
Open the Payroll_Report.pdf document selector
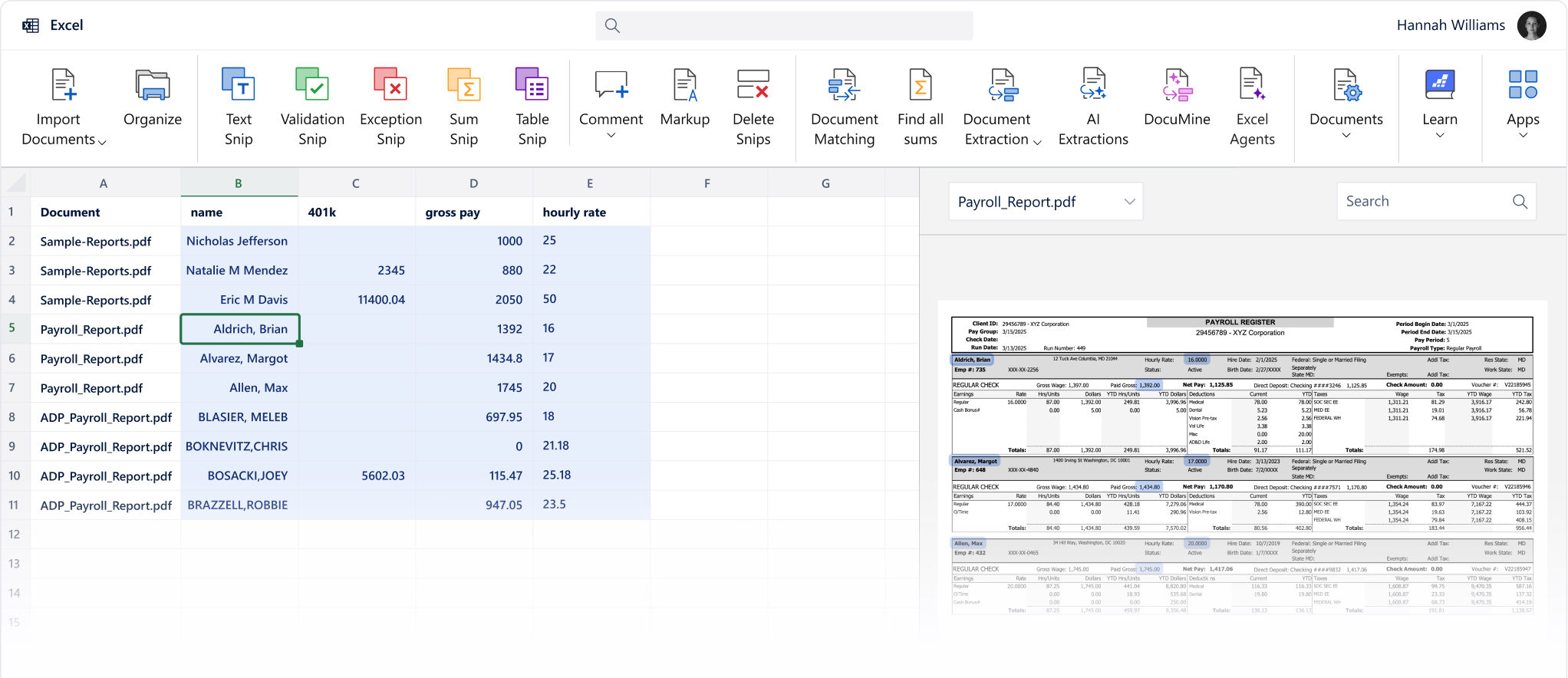click(x=1045, y=202)
